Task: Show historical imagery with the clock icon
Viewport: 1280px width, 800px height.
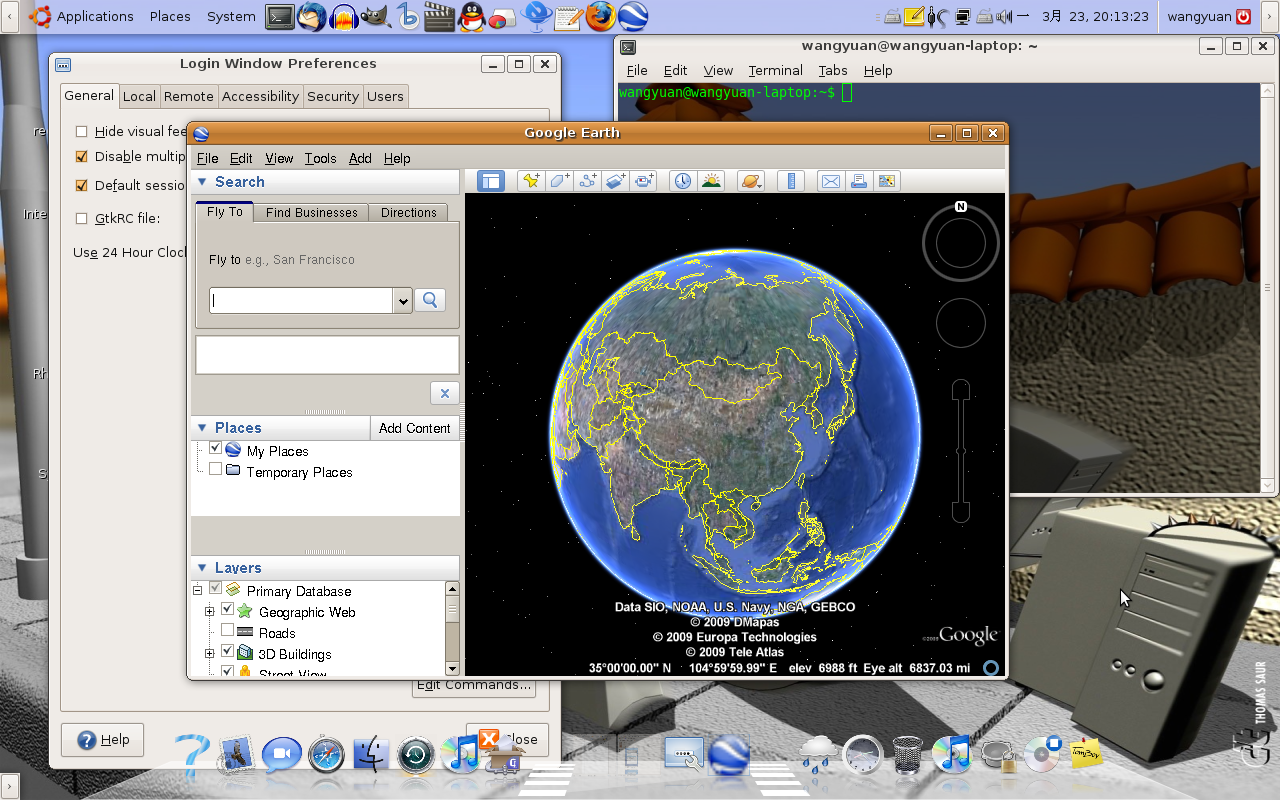Action: (x=682, y=181)
